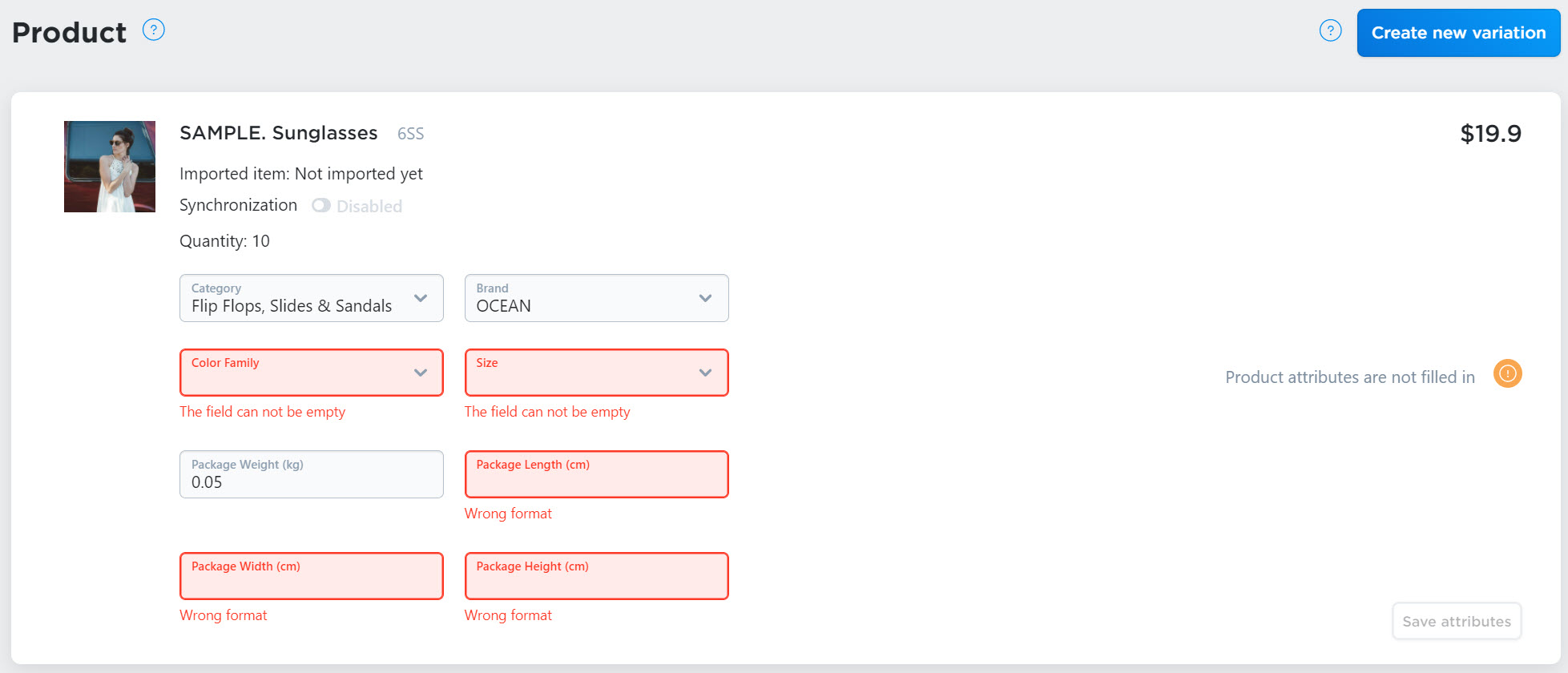Screen dimensions: 1568x673
Task: Open the Brand OCEAN dropdown
Action: click(597, 298)
